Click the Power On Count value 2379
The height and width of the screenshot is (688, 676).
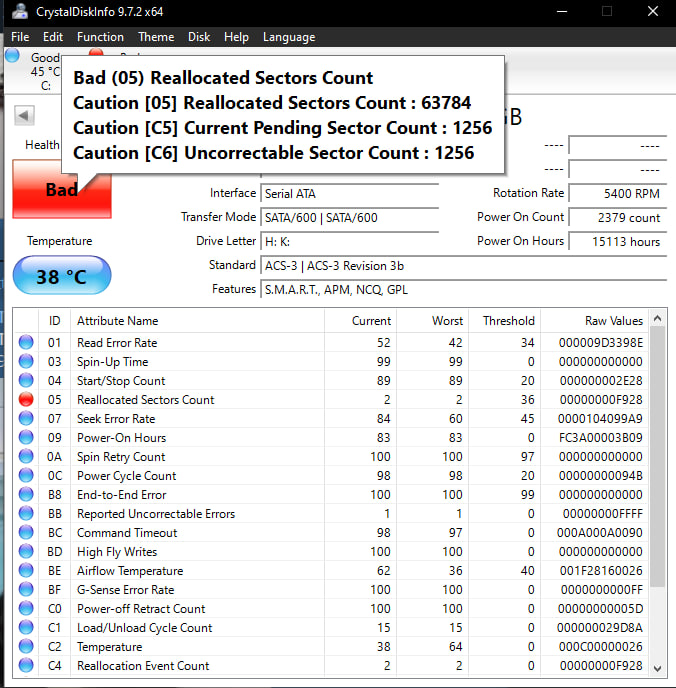point(618,218)
